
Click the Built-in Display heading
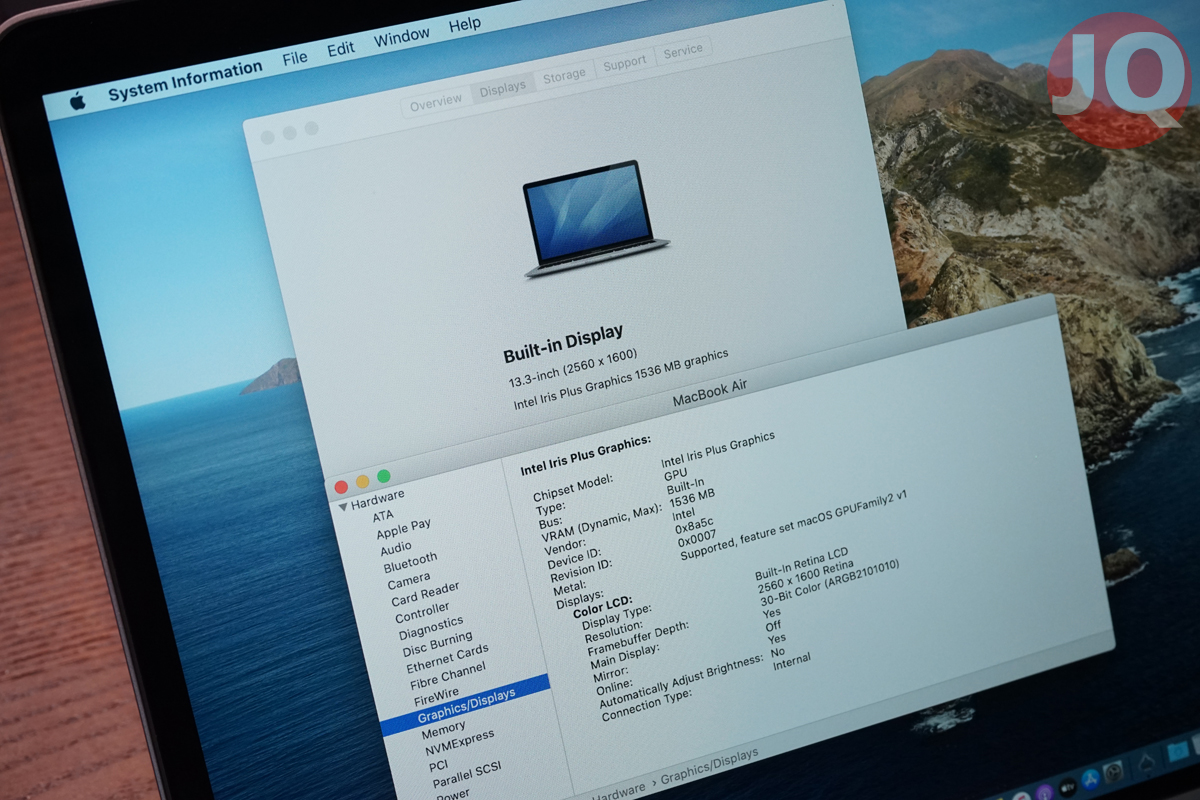[x=562, y=343]
